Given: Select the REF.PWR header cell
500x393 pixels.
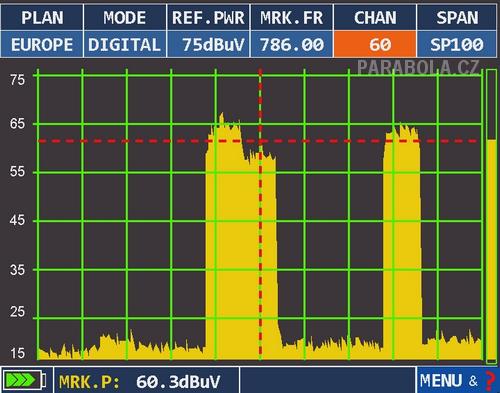Looking at the screenshot, I should [x=208, y=17].
